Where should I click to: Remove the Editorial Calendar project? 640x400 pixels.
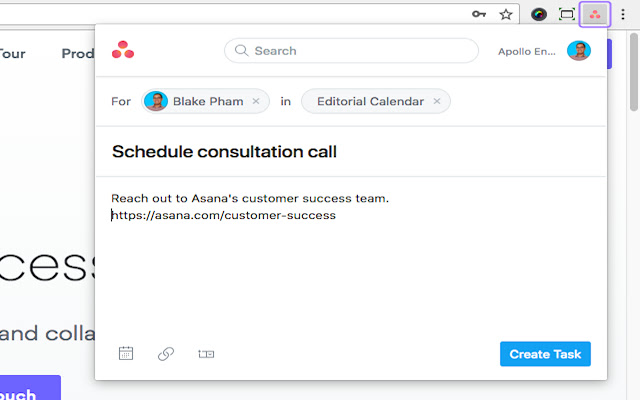point(437,101)
